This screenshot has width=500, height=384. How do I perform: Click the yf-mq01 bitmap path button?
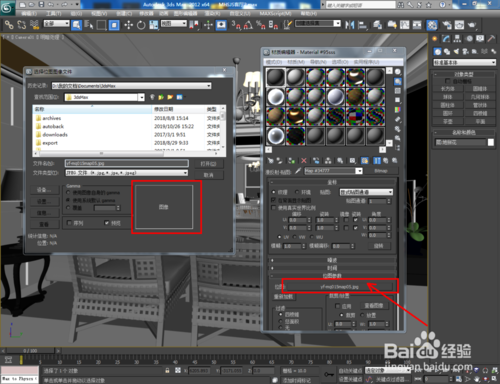pyautogui.click(x=339, y=287)
